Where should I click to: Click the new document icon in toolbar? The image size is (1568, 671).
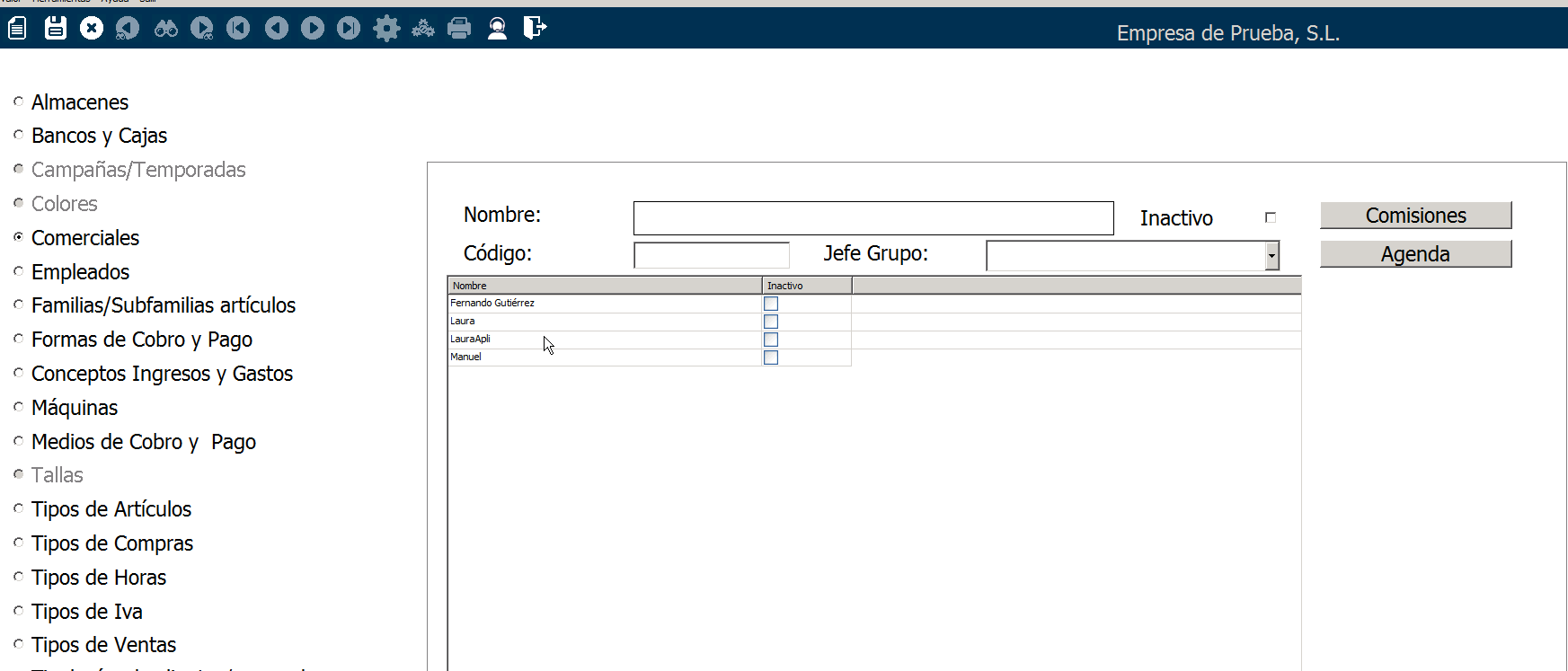(17, 29)
